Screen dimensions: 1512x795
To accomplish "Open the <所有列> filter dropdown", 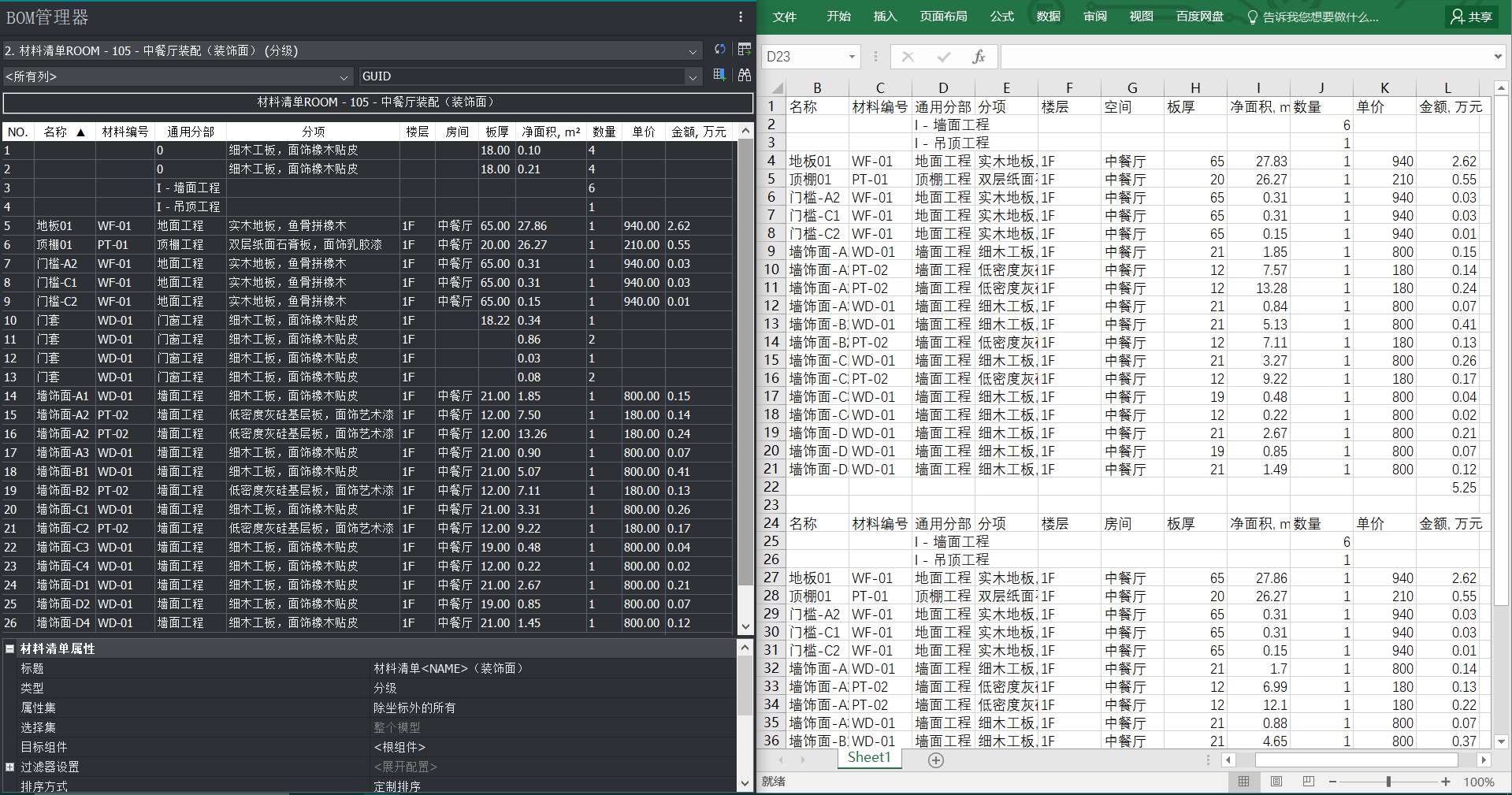I will (x=344, y=76).
